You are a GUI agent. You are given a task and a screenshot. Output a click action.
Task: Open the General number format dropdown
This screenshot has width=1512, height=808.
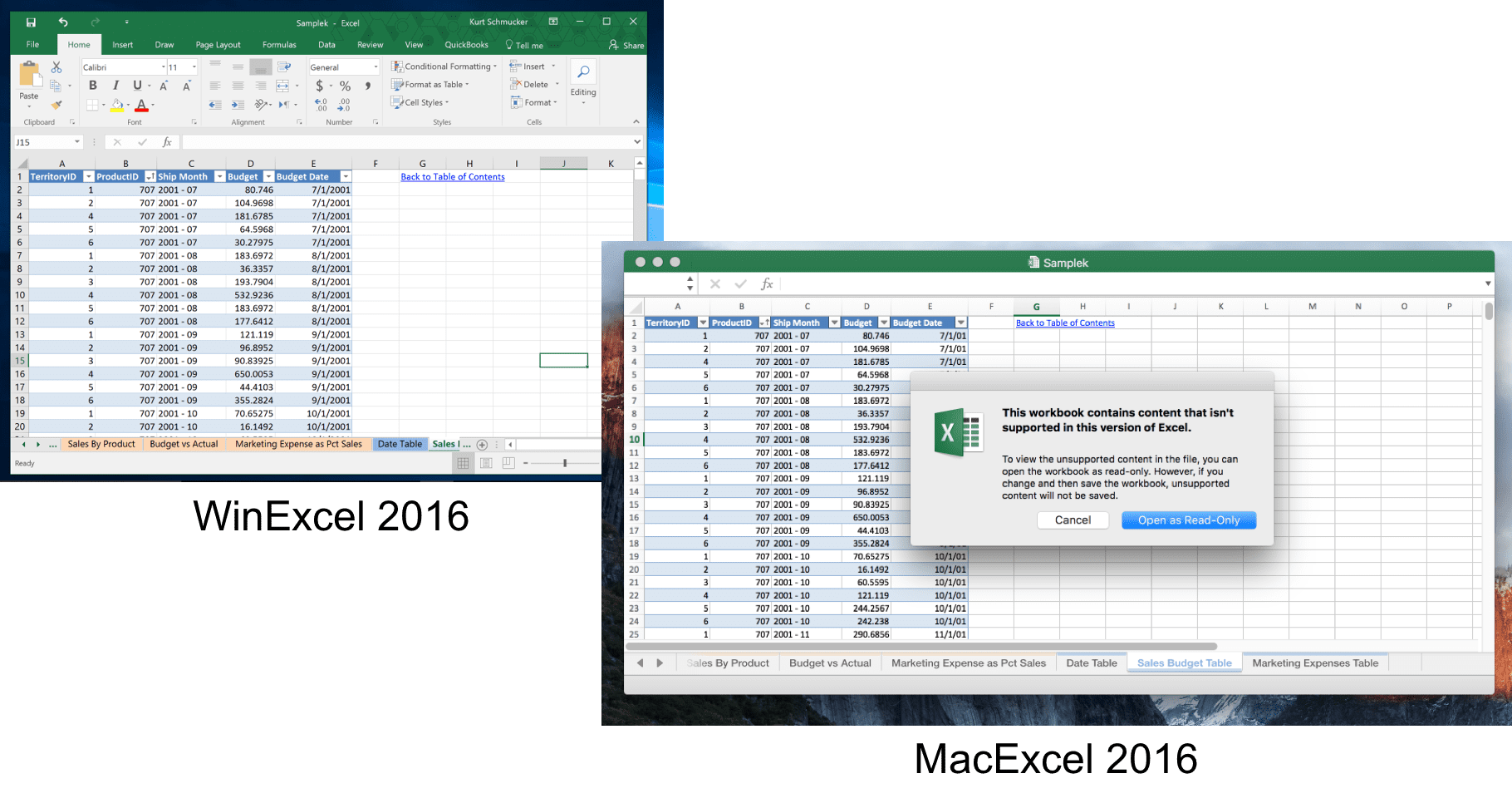(x=376, y=67)
